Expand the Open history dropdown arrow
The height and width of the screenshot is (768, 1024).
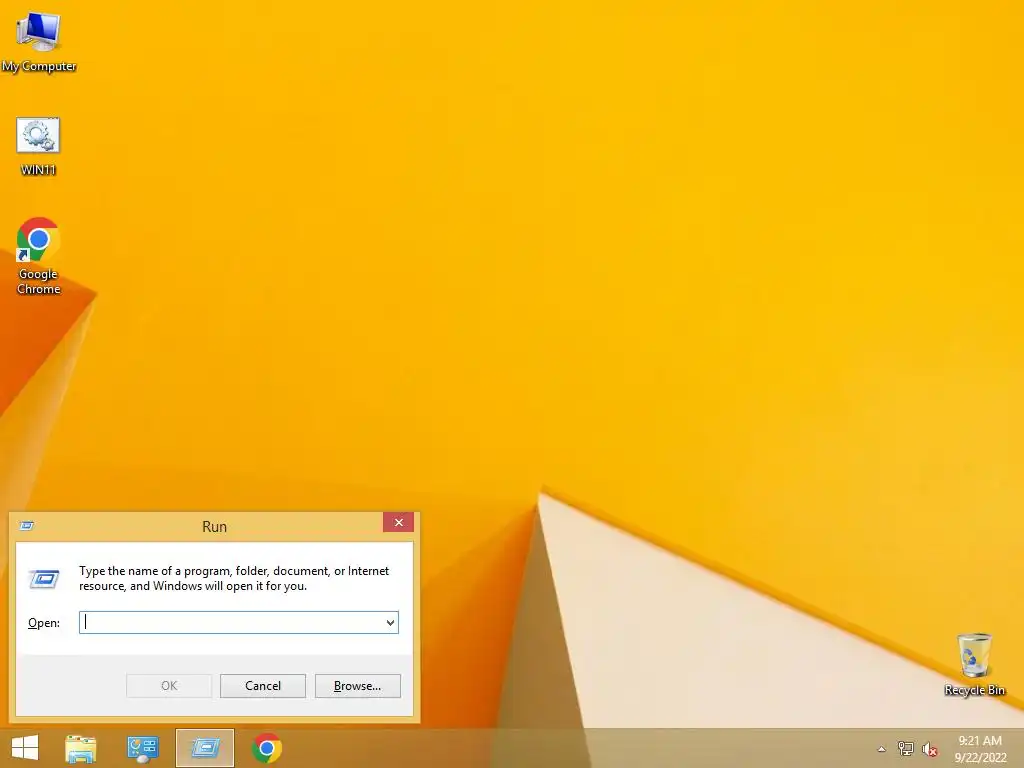391,622
